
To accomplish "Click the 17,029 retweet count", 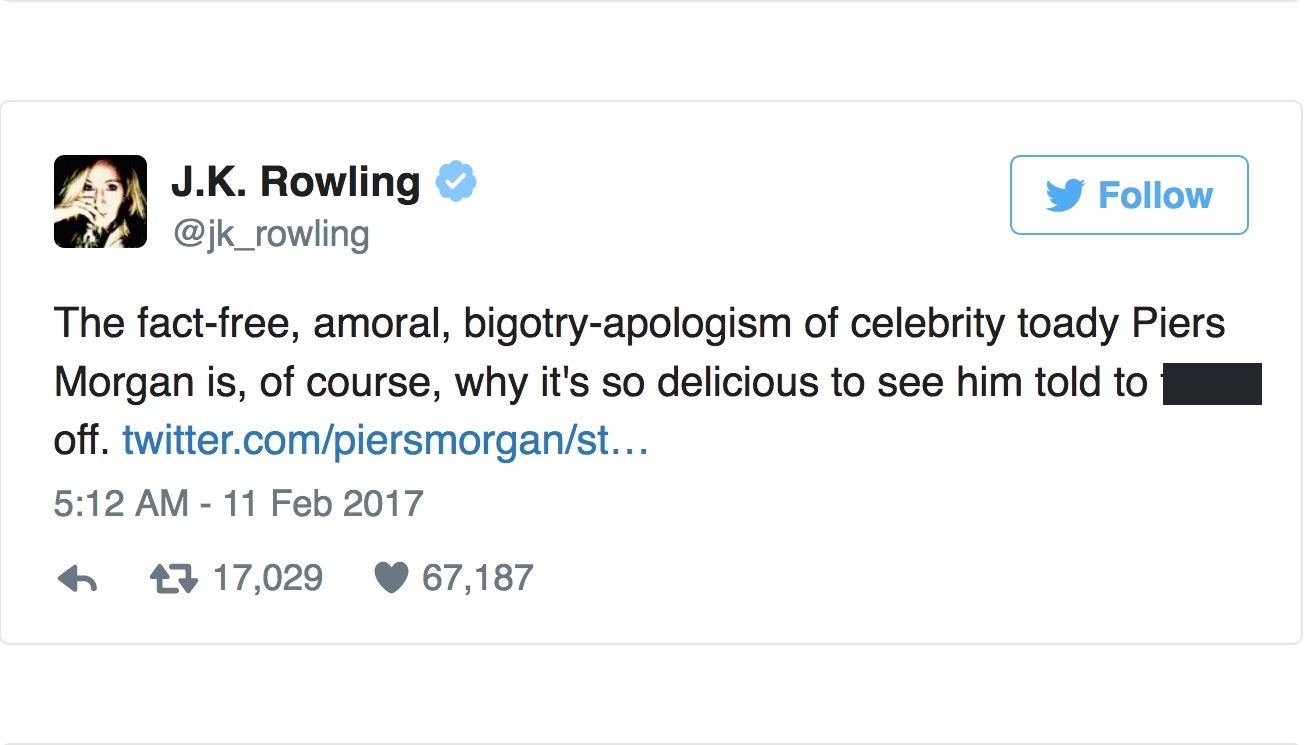I will click(267, 578).
